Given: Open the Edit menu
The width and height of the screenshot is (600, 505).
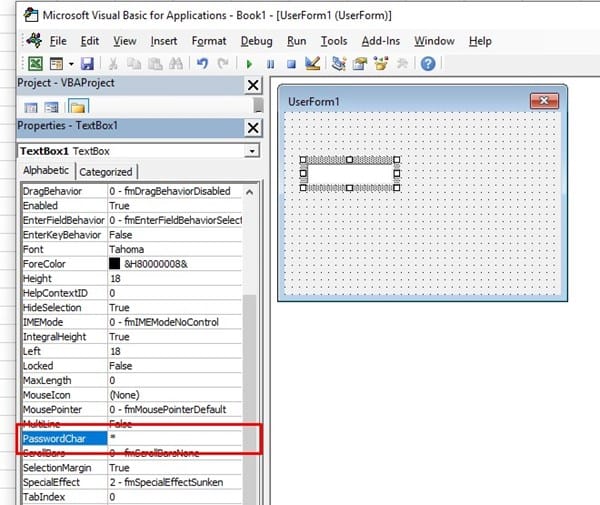Looking at the screenshot, I should [x=90, y=41].
